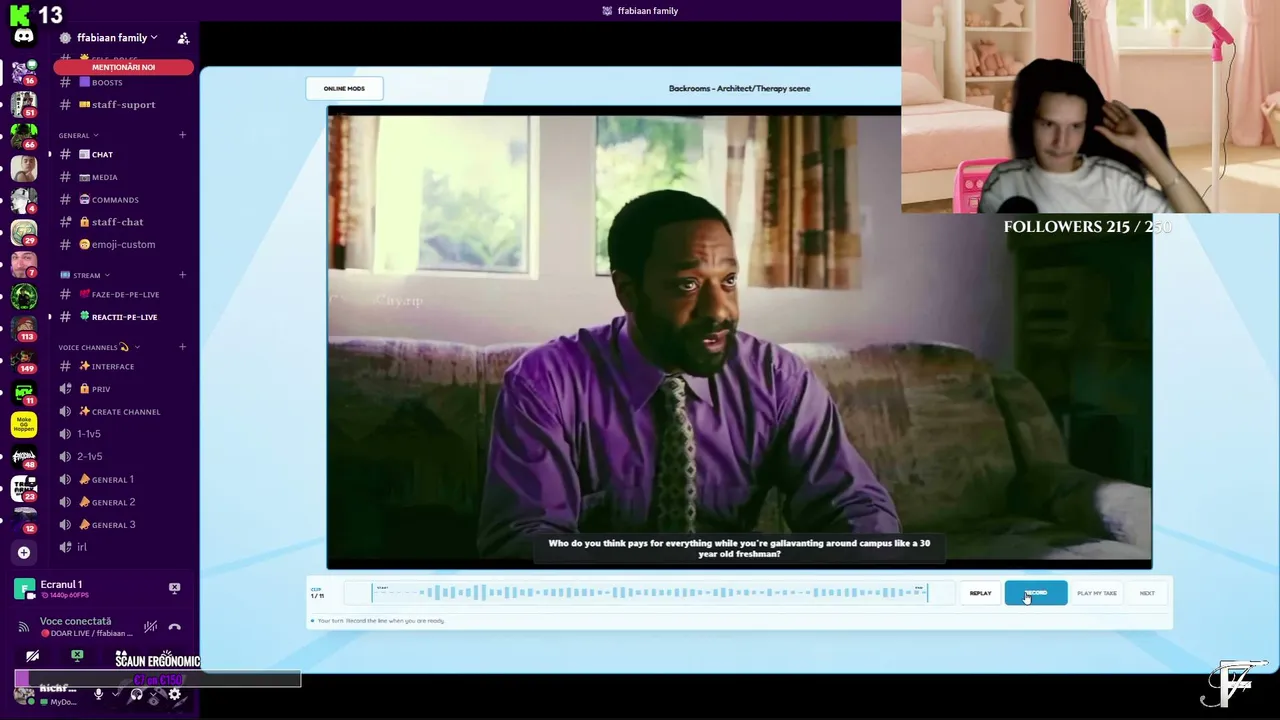Open the BOOSTS channel

click(123, 82)
